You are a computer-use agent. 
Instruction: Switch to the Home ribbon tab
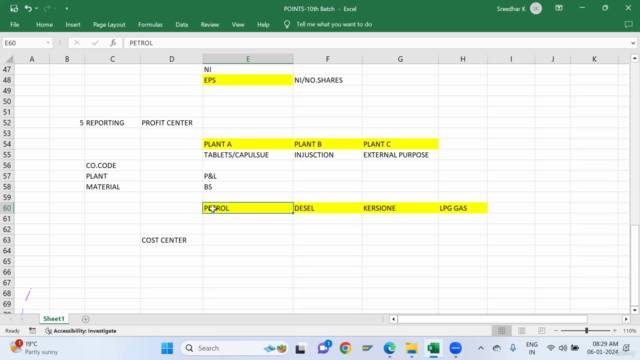[x=44, y=24]
